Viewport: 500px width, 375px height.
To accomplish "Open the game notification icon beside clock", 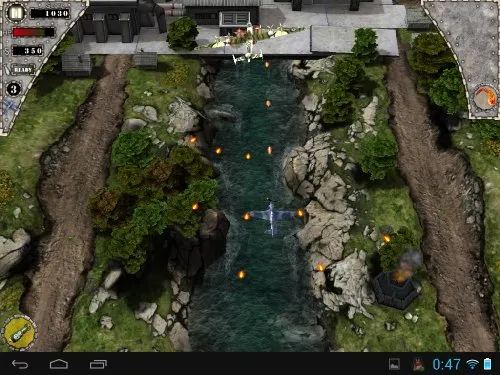I will pos(418,364).
